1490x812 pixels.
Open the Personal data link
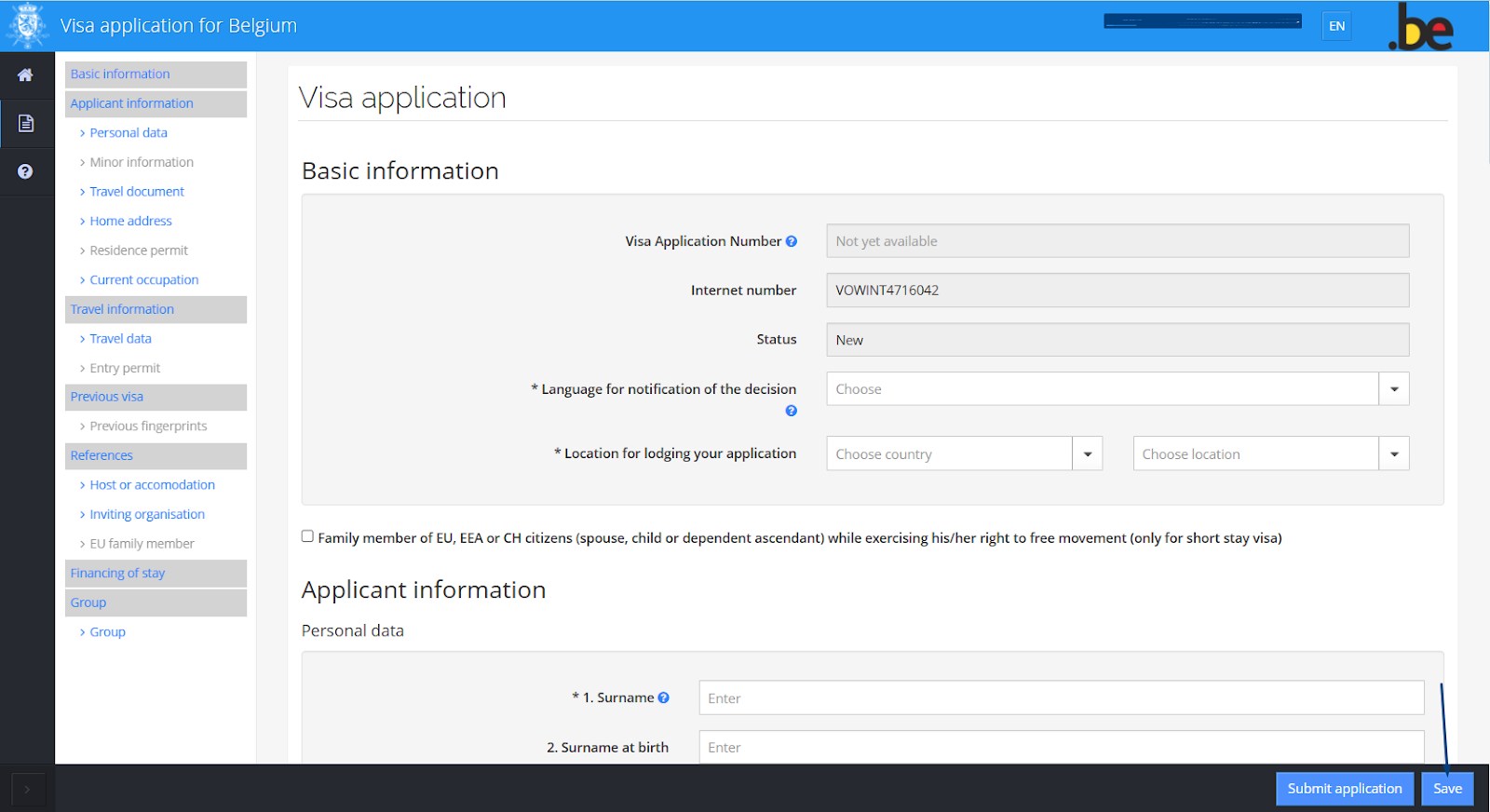click(129, 133)
